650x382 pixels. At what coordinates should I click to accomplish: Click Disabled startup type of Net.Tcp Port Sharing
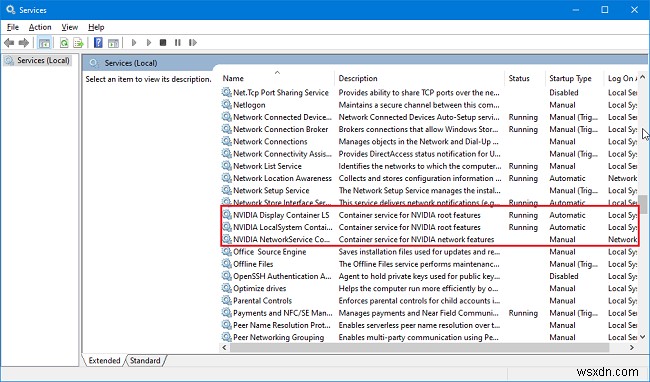(x=563, y=92)
